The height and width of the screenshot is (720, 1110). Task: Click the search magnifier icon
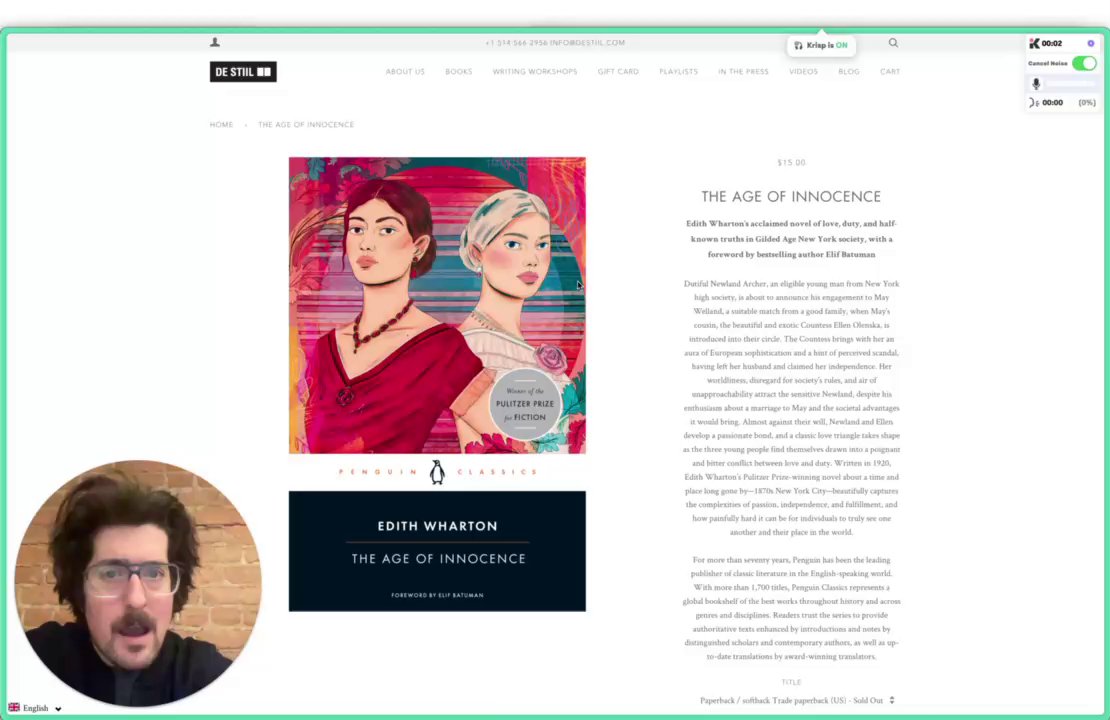click(893, 43)
